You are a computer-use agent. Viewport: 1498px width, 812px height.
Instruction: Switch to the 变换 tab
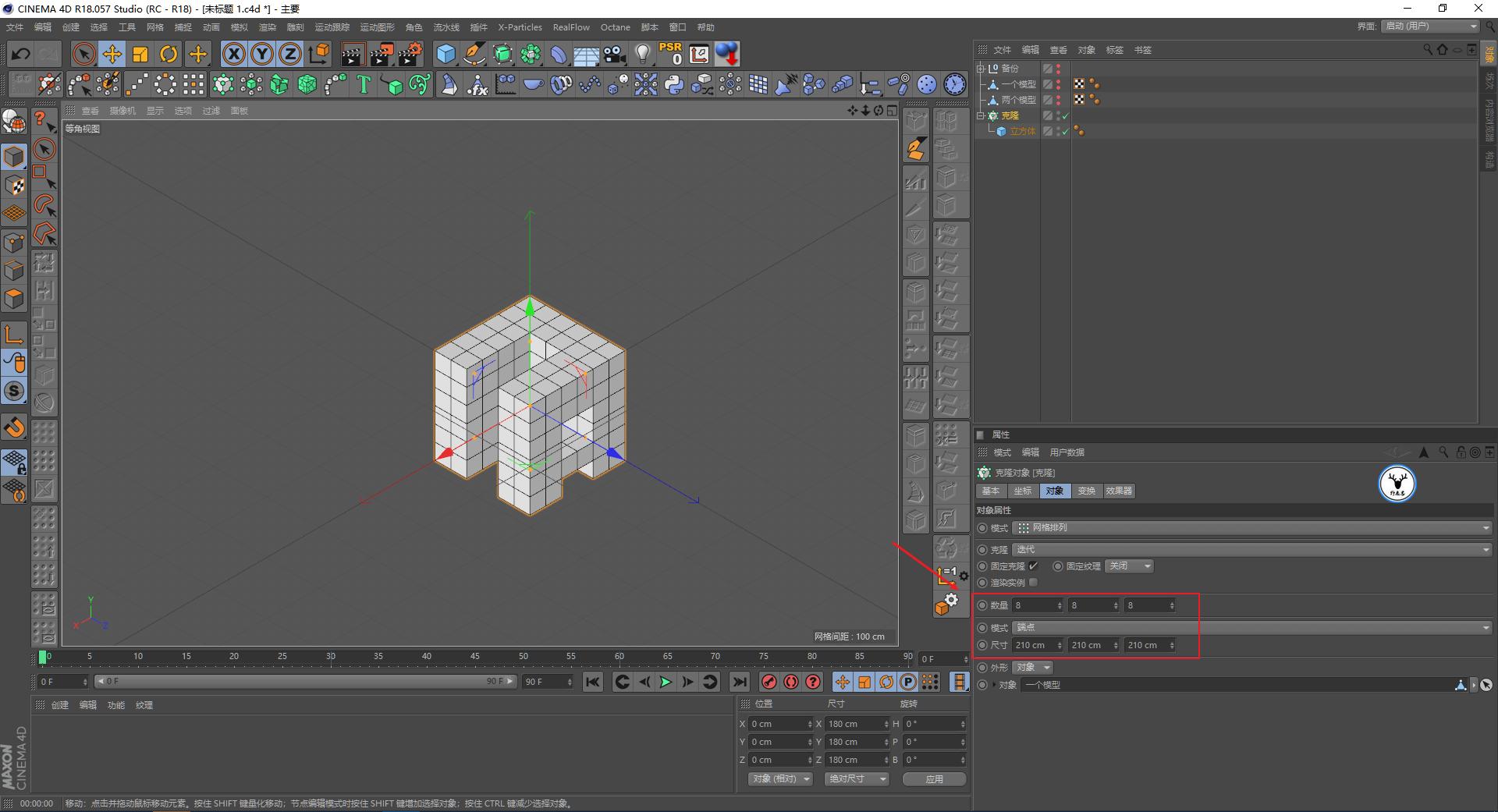tap(1086, 491)
